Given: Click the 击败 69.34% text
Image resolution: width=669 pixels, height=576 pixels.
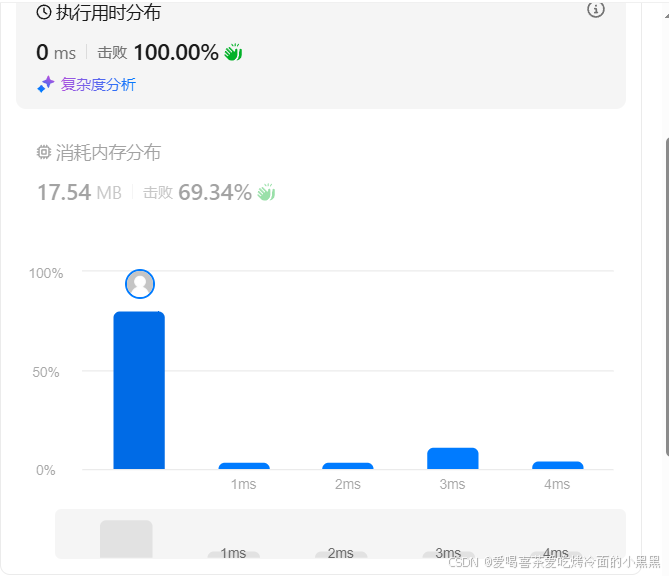Looking at the screenshot, I should coord(197,192).
